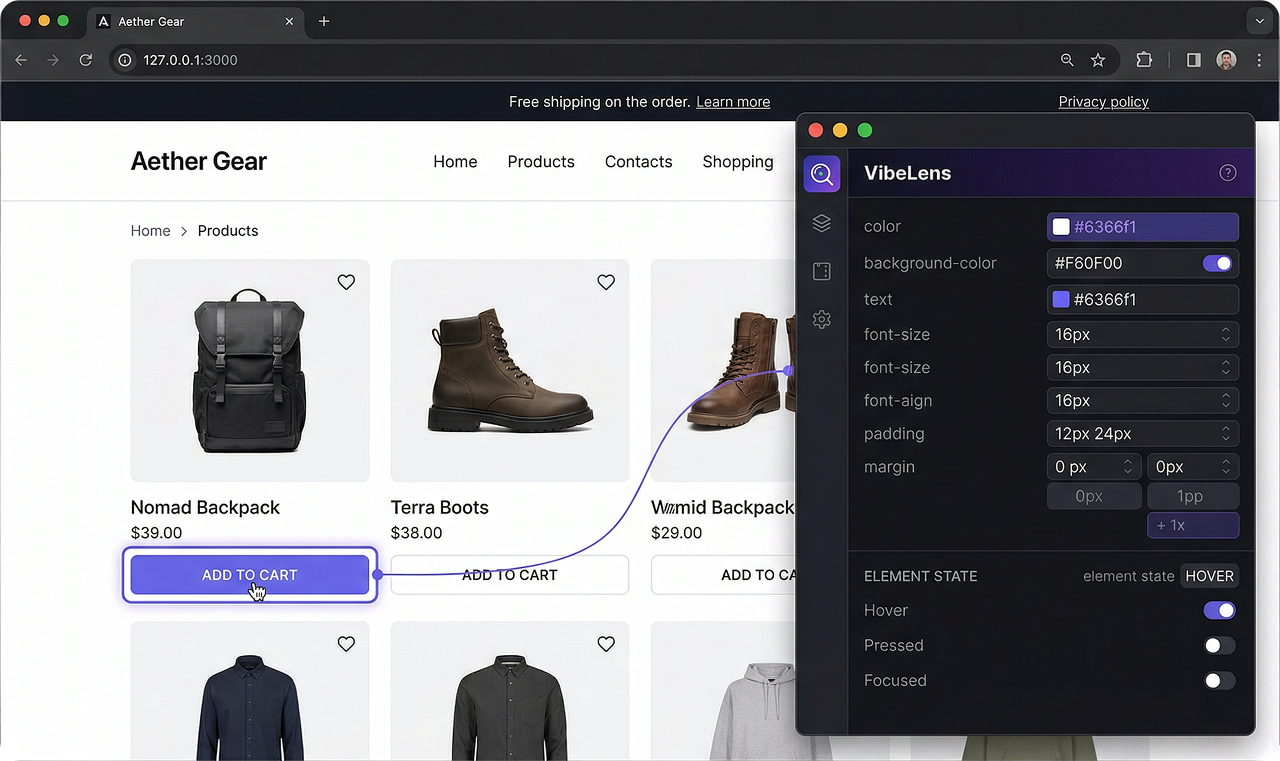Click the text property color swatch

1060,299
